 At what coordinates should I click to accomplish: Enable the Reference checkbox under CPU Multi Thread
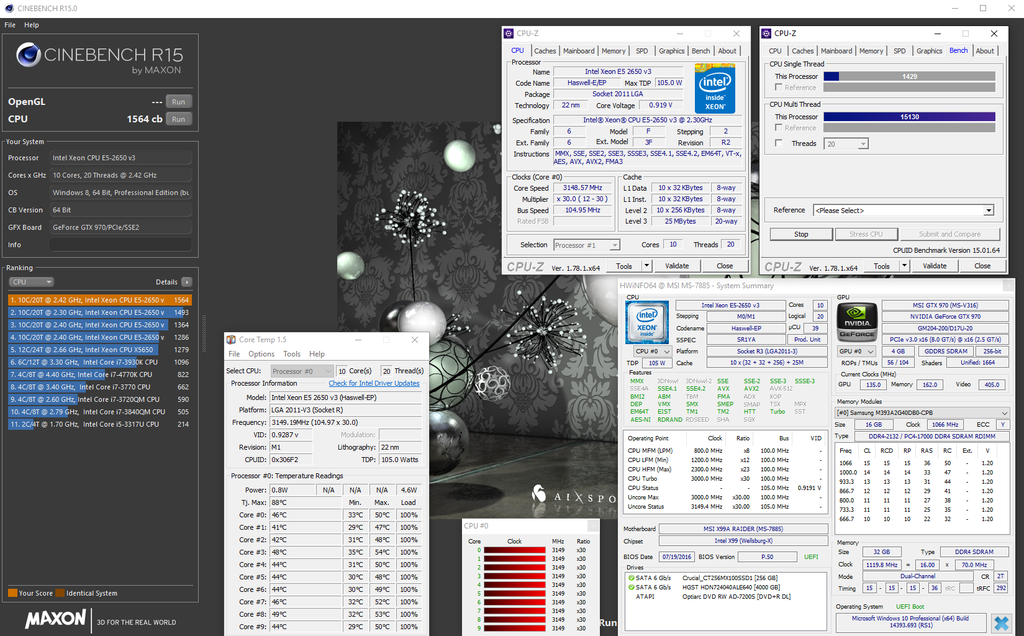[x=778, y=128]
